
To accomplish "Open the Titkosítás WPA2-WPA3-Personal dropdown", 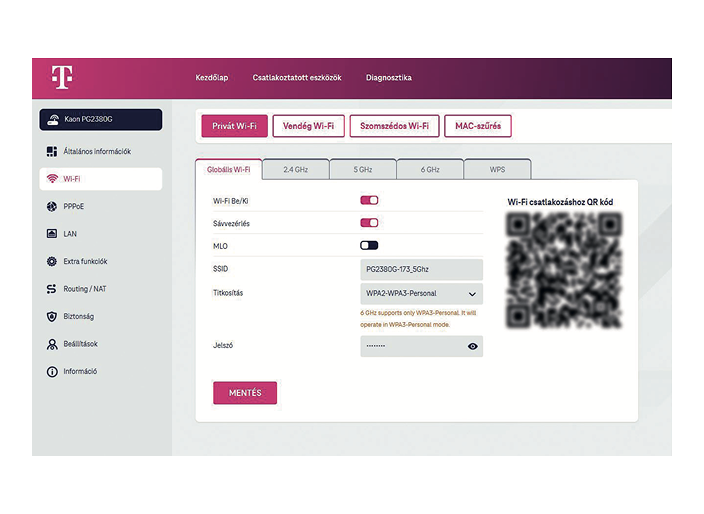I will pyautogui.click(x=421, y=294).
